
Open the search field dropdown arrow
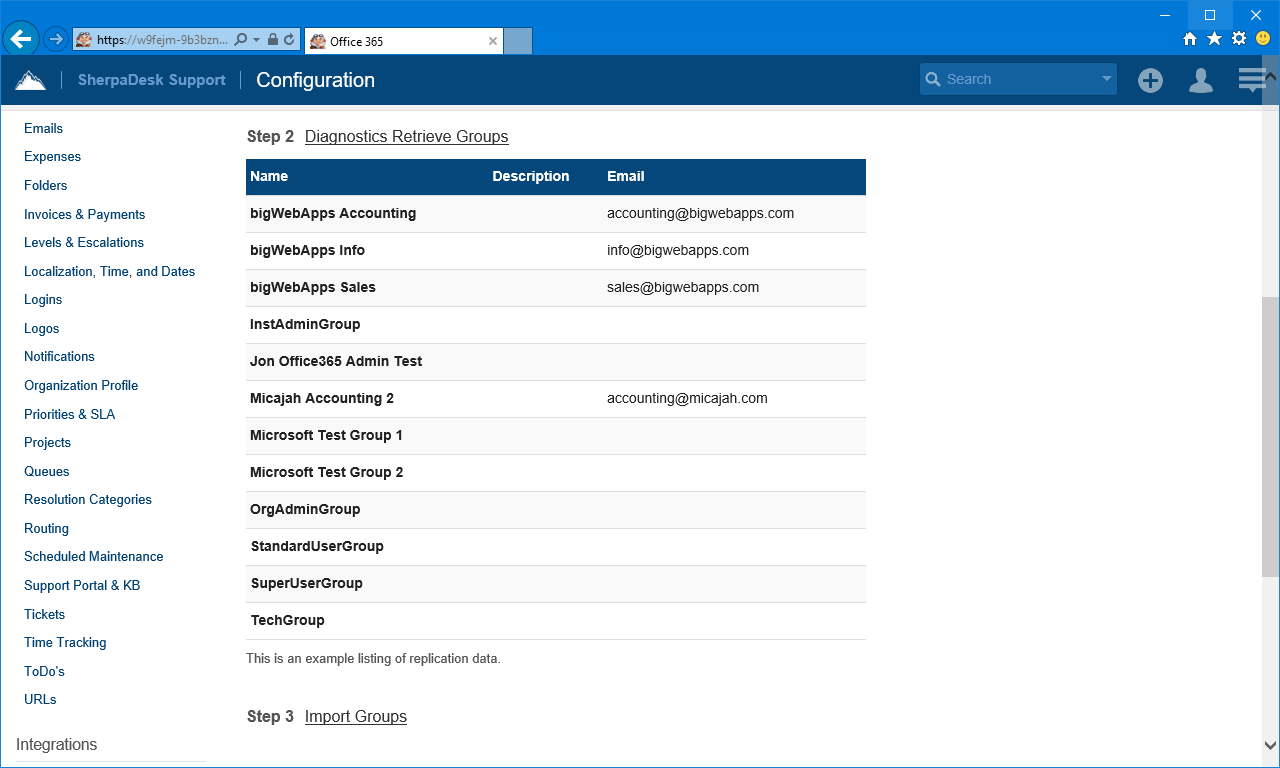tap(1105, 78)
